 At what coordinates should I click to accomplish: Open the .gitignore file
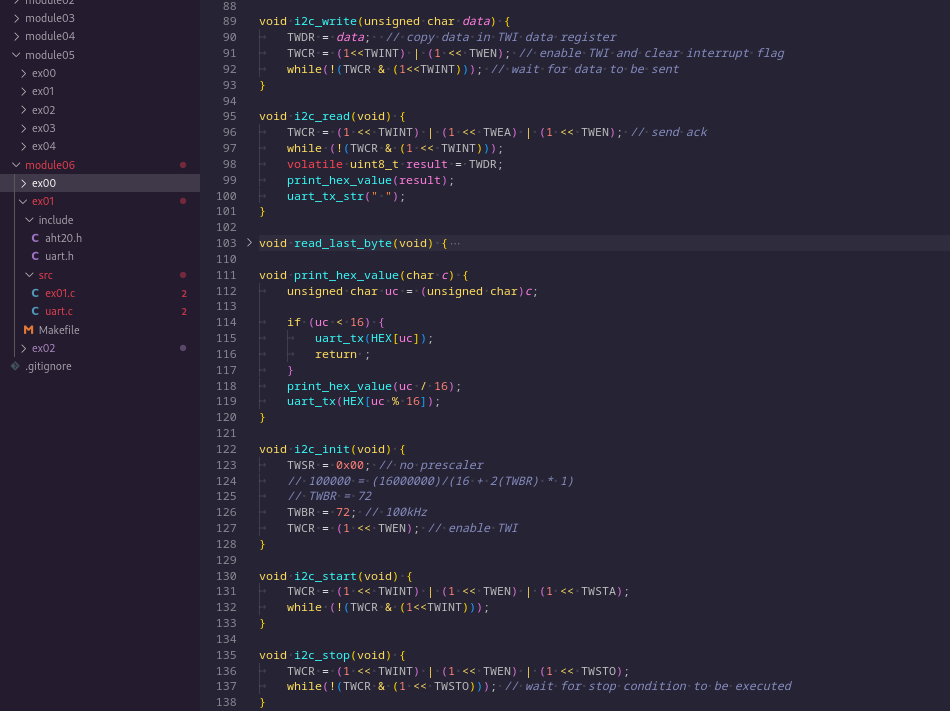coord(48,366)
